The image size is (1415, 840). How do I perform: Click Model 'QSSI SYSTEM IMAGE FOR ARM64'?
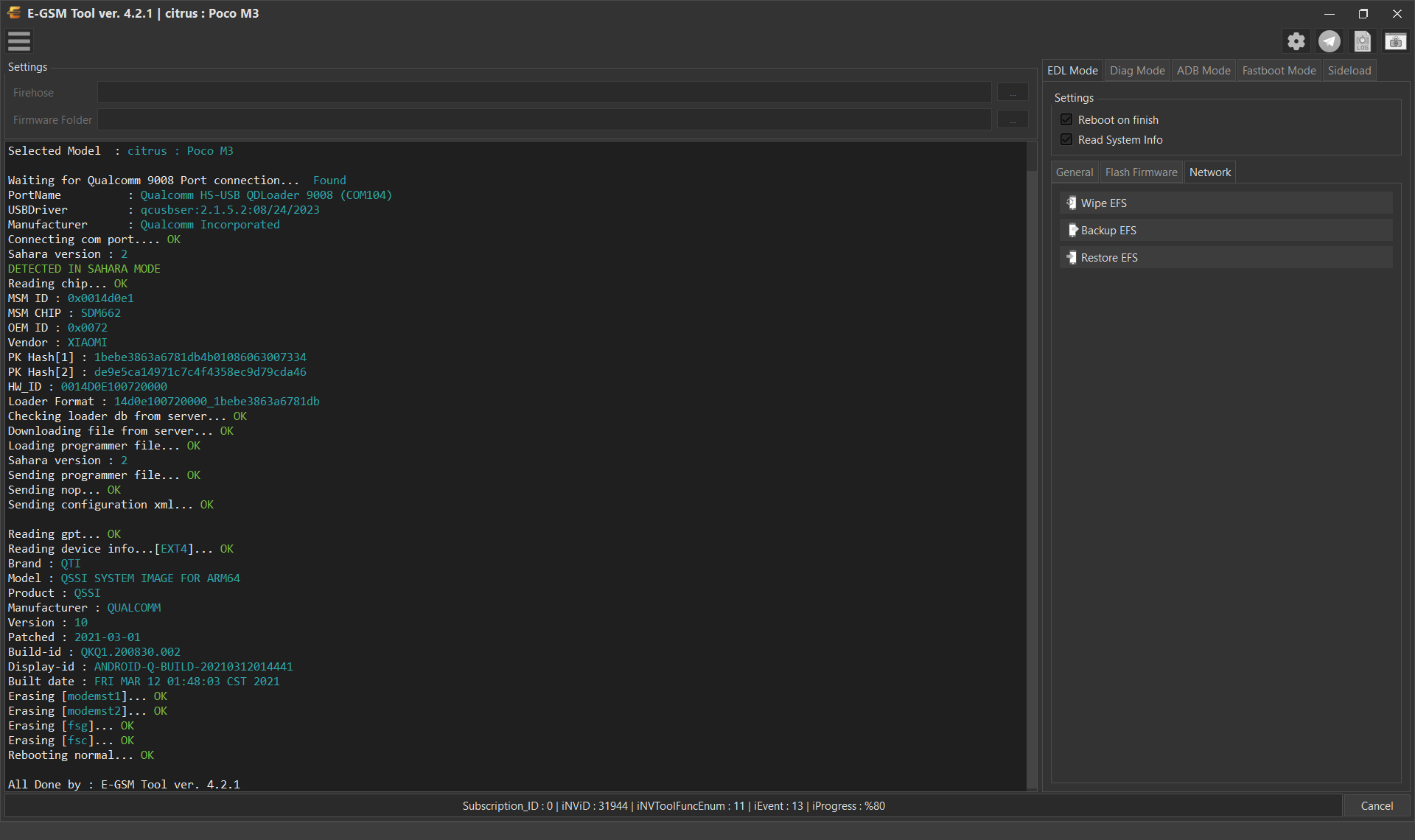coord(150,578)
